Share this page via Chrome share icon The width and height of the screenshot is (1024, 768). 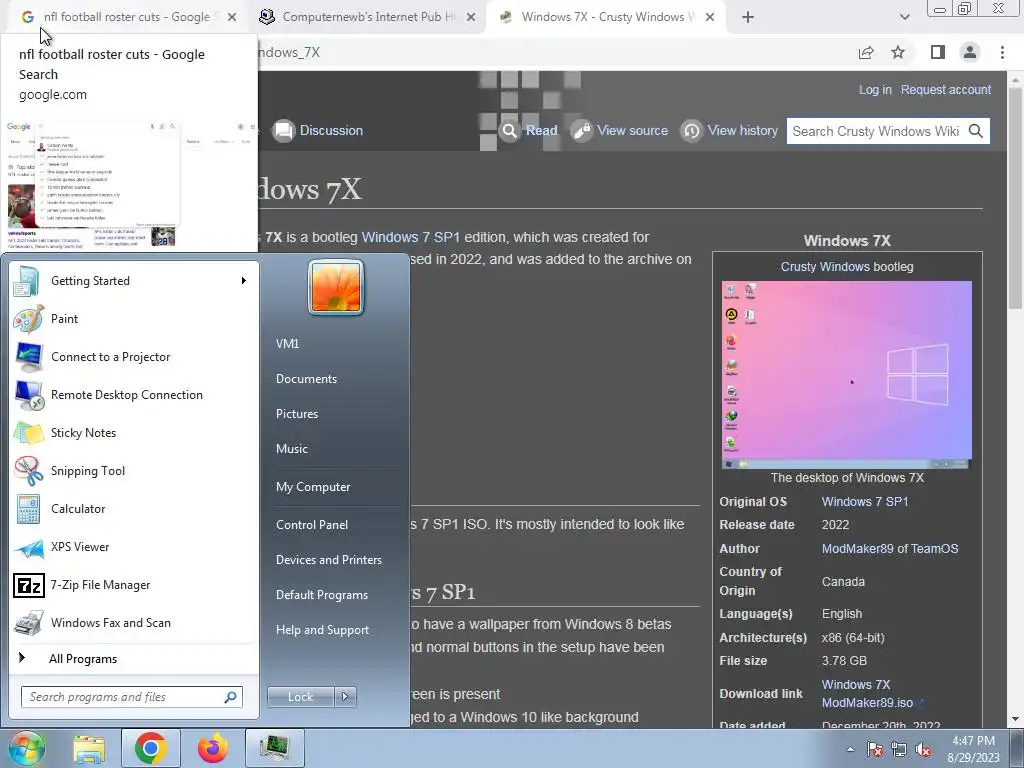click(866, 52)
